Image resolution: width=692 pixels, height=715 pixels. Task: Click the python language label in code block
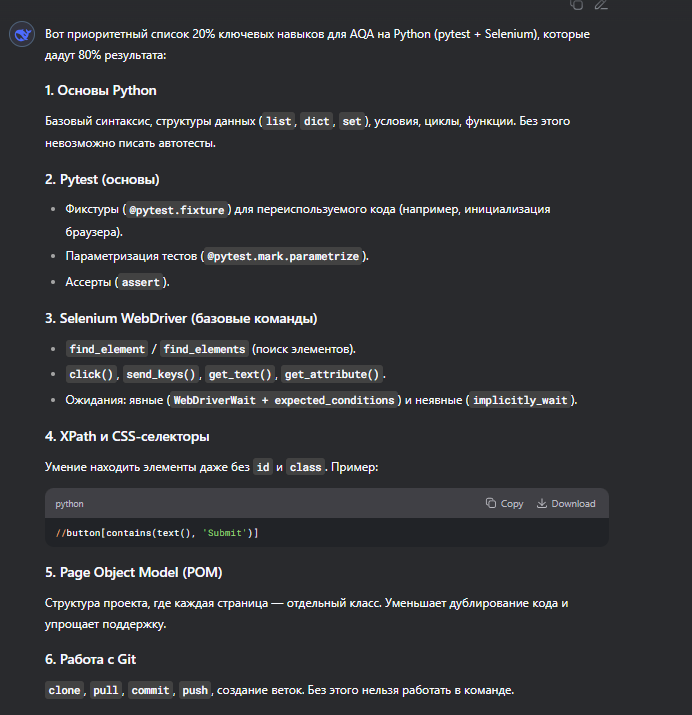[x=69, y=504]
